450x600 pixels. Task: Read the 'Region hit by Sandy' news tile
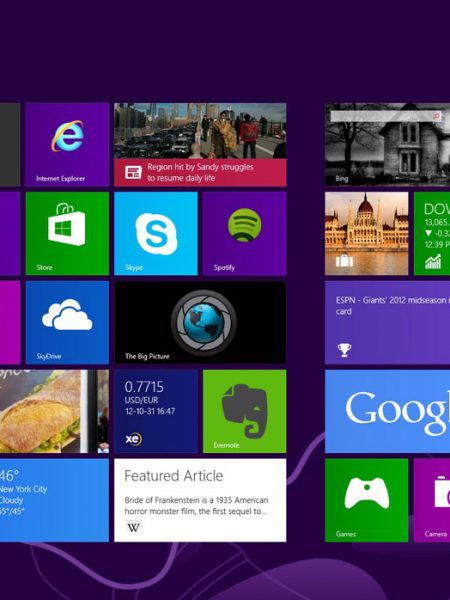coord(200,145)
